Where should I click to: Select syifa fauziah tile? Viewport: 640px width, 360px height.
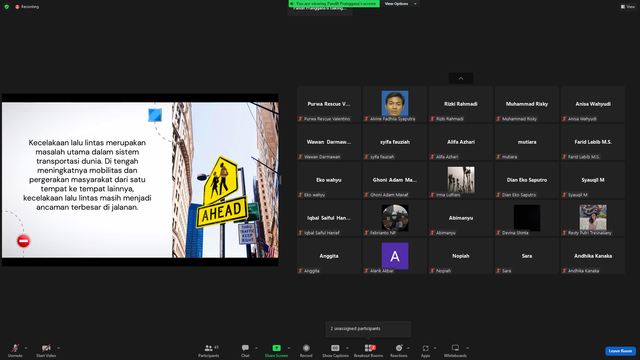[395, 142]
